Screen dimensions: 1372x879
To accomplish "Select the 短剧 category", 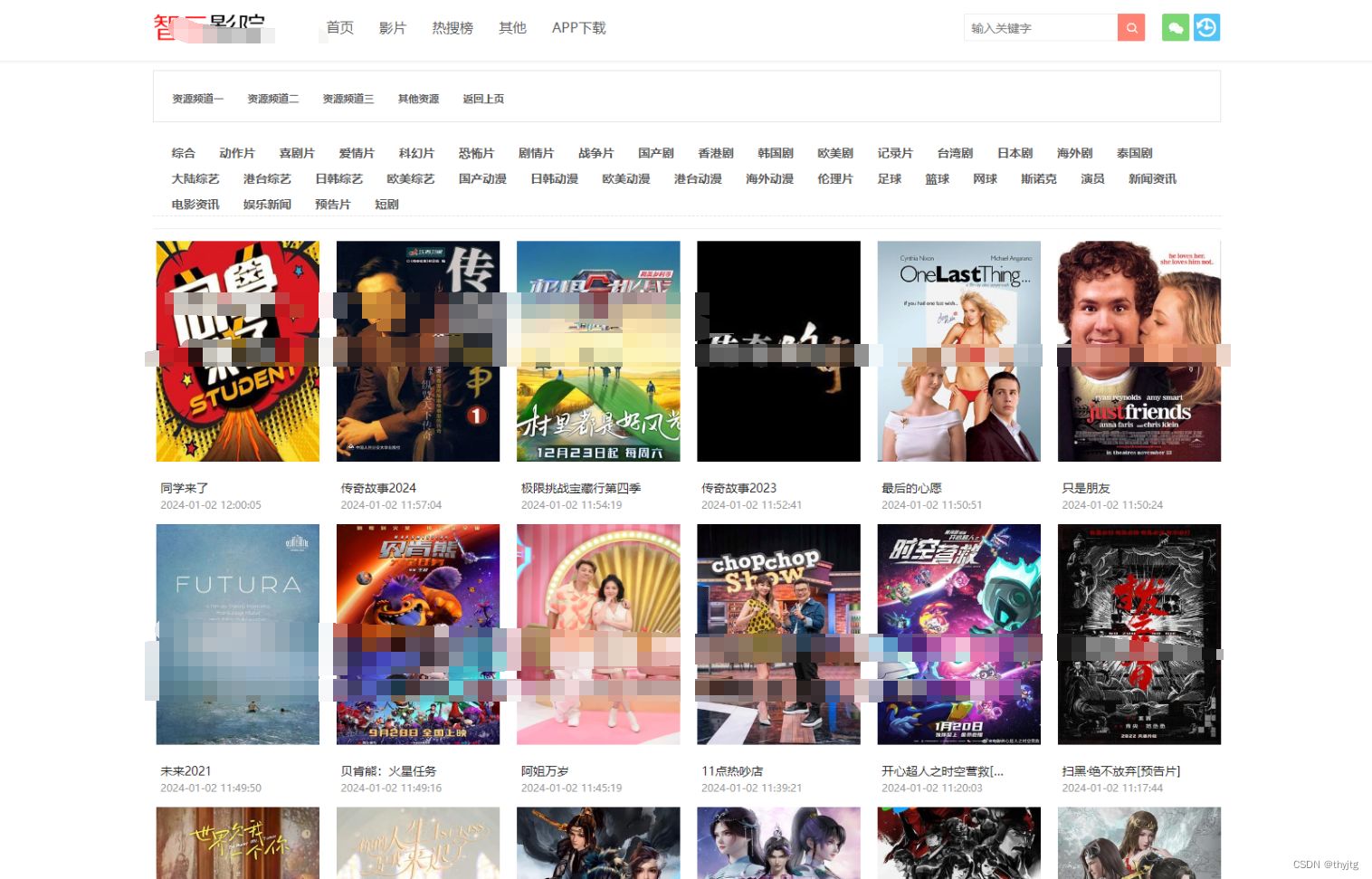I will [386, 205].
